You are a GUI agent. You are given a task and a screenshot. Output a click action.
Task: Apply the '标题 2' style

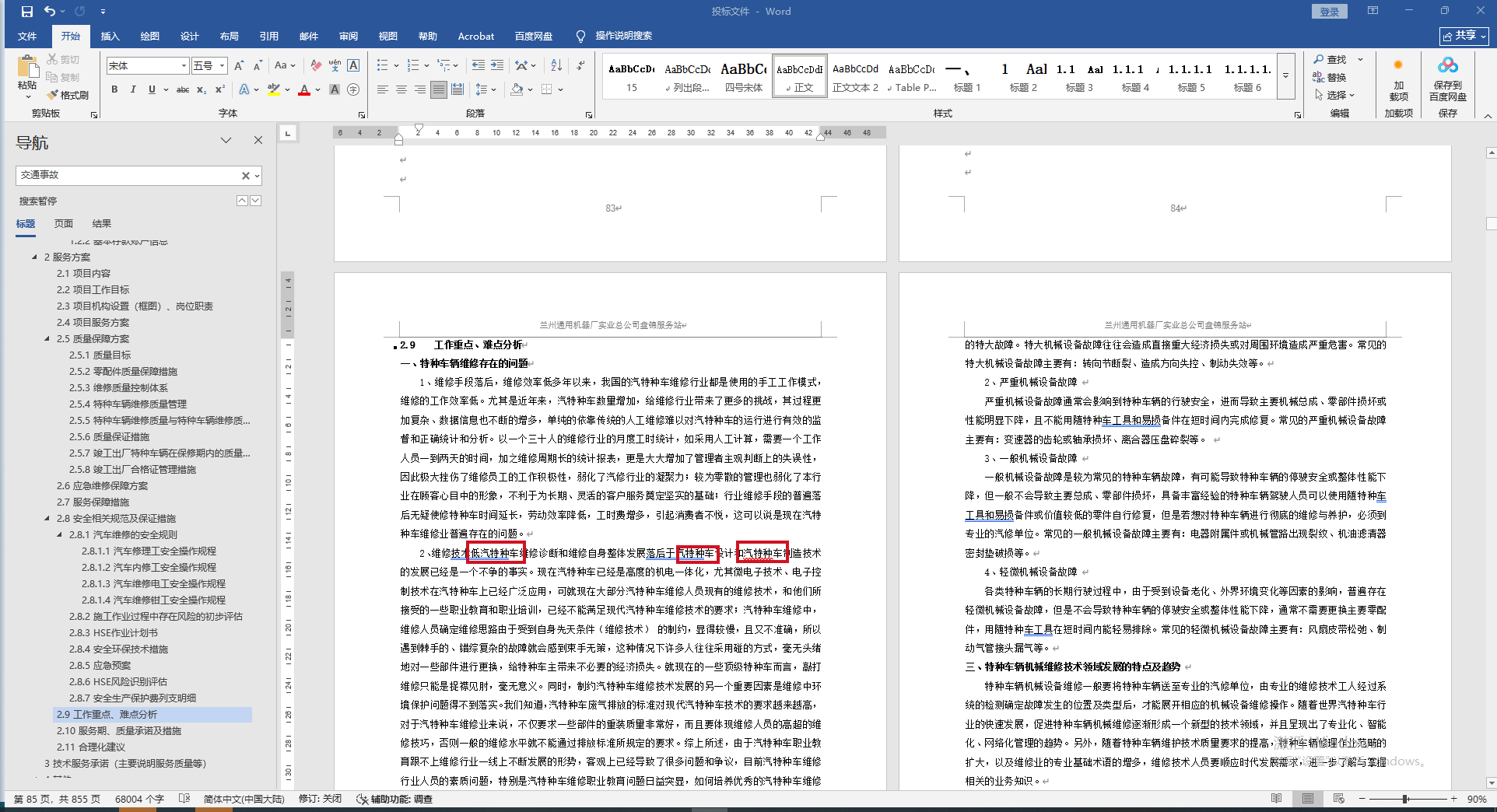(1023, 76)
